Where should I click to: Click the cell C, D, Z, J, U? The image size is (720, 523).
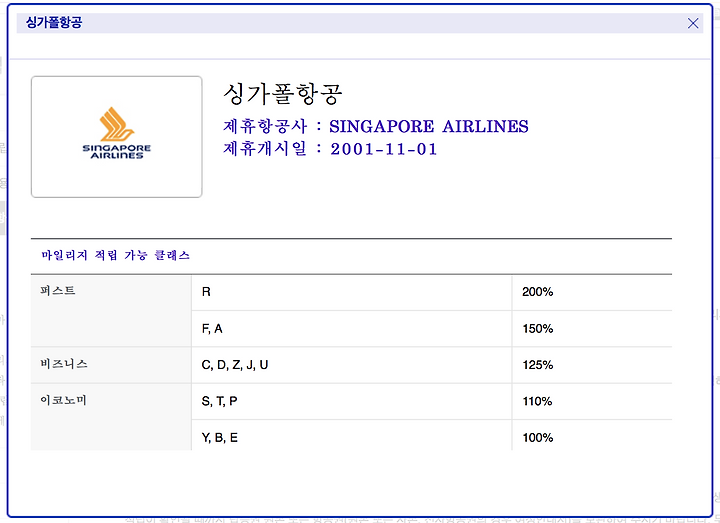352,365
